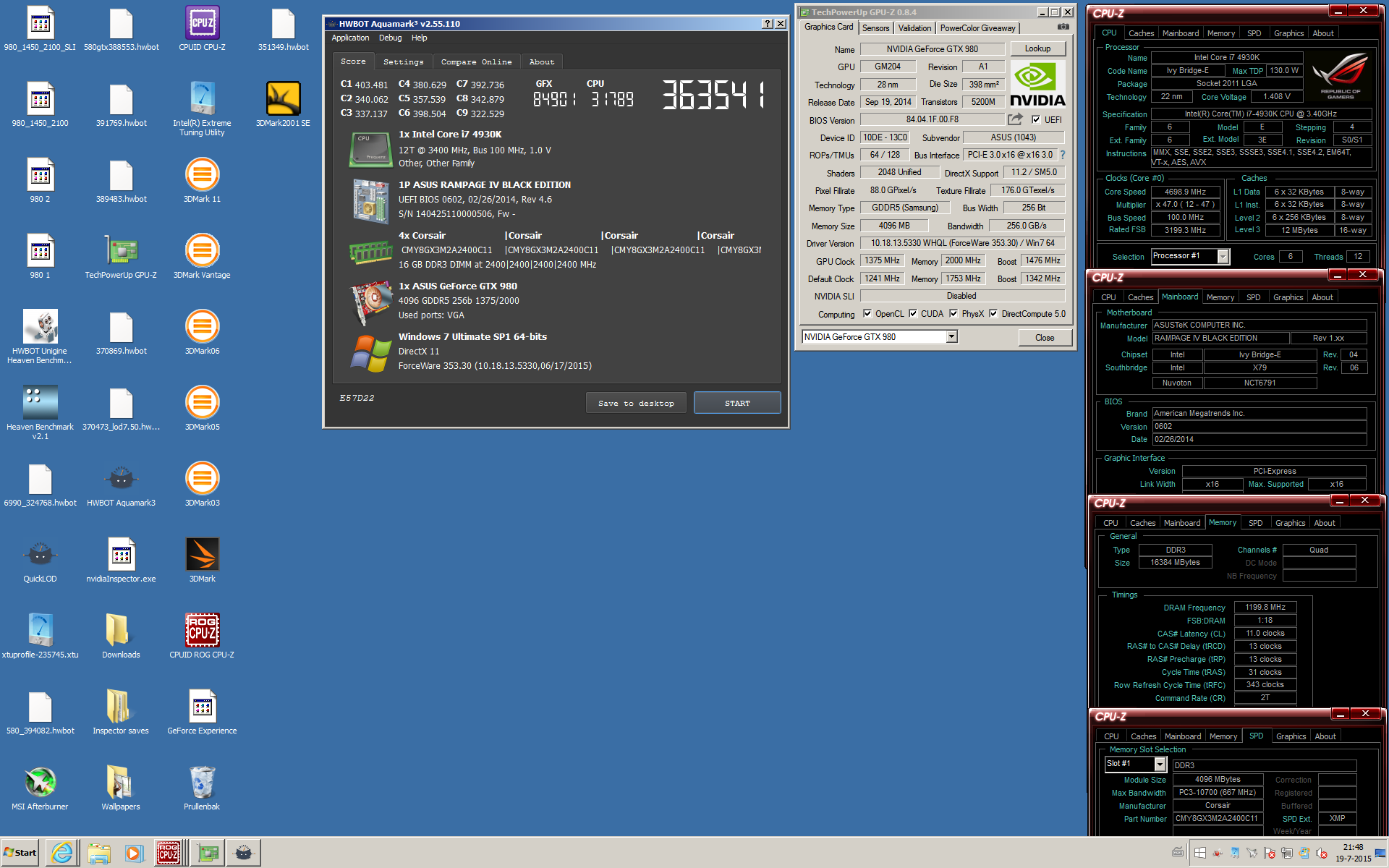Open MSI Afterburner desktop icon

40,788
